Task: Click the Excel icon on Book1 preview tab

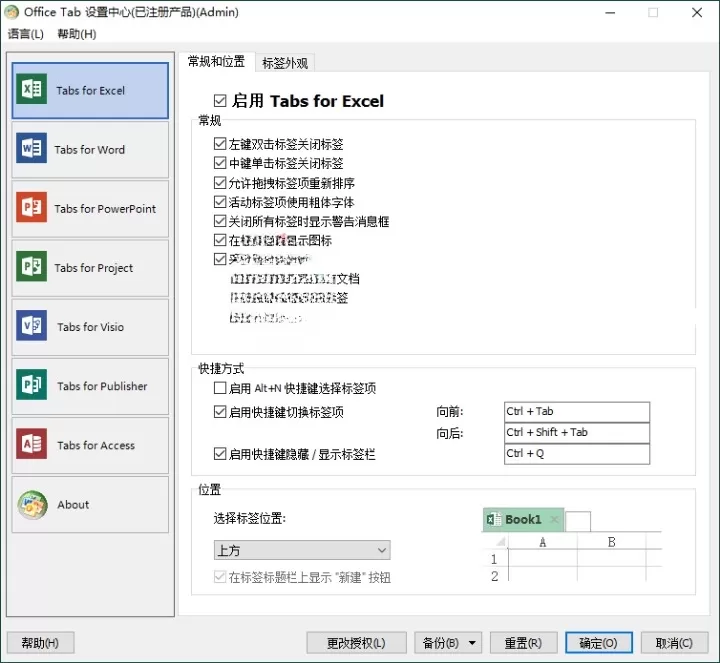Action: pos(494,519)
